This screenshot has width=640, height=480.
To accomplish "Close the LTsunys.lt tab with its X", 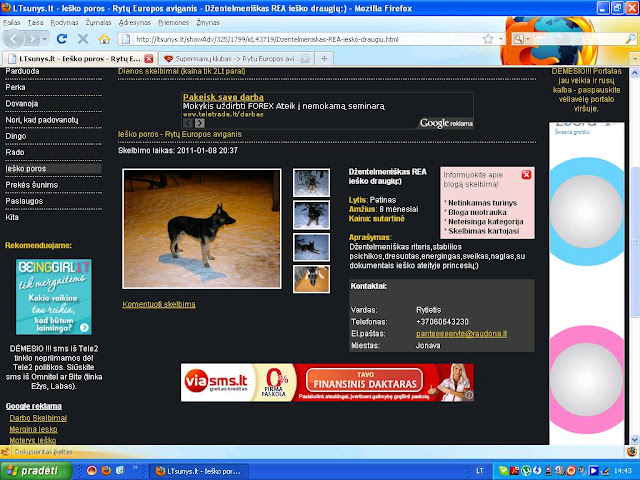I will [149, 59].
